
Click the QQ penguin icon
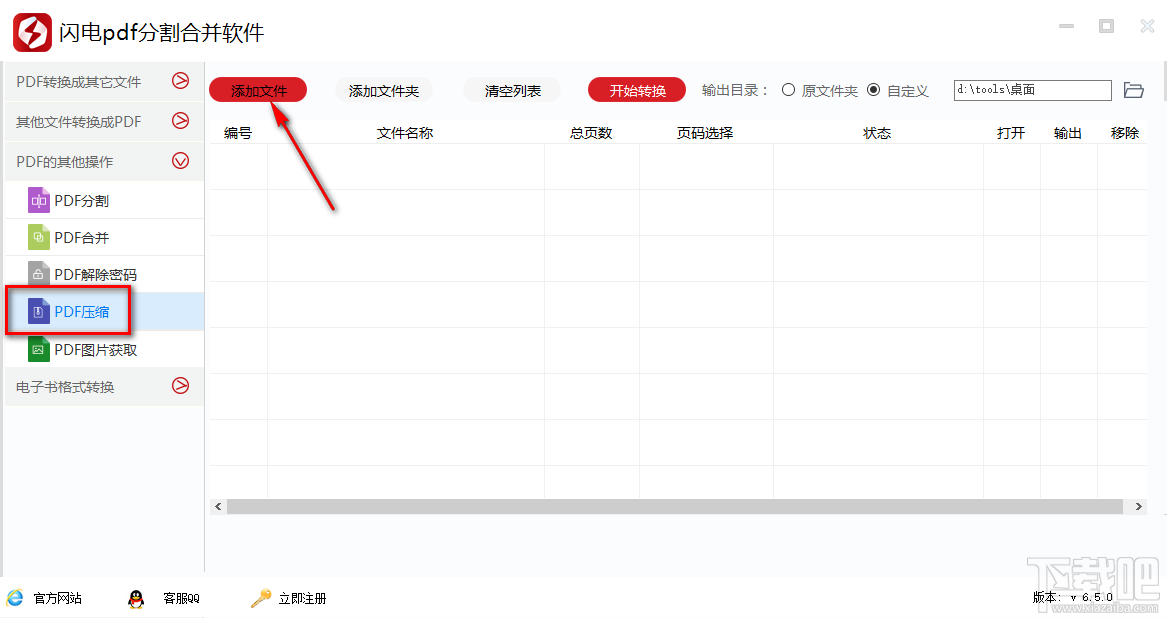[135, 598]
